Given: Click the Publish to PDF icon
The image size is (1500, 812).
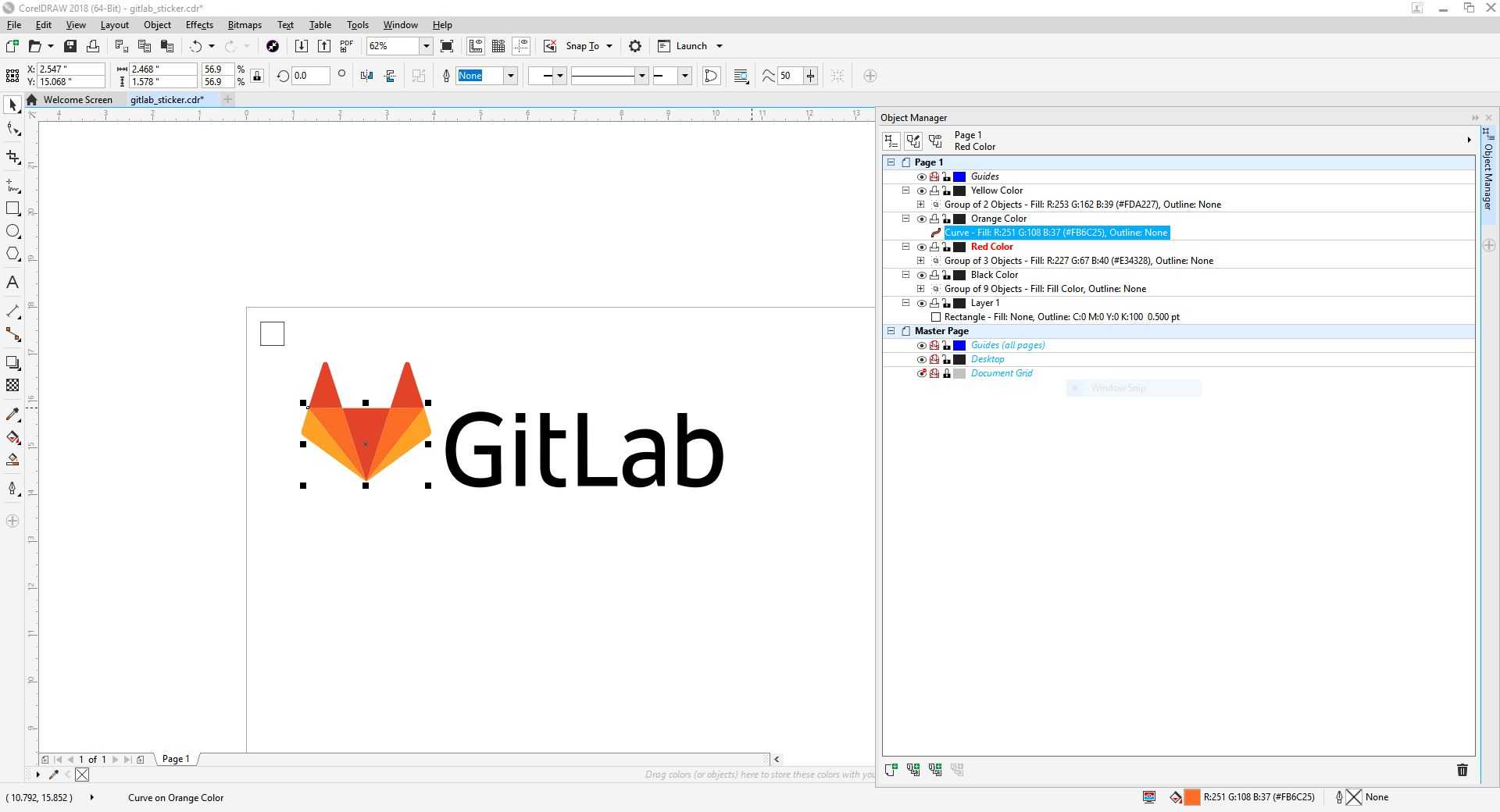Looking at the screenshot, I should tap(347, 46).
